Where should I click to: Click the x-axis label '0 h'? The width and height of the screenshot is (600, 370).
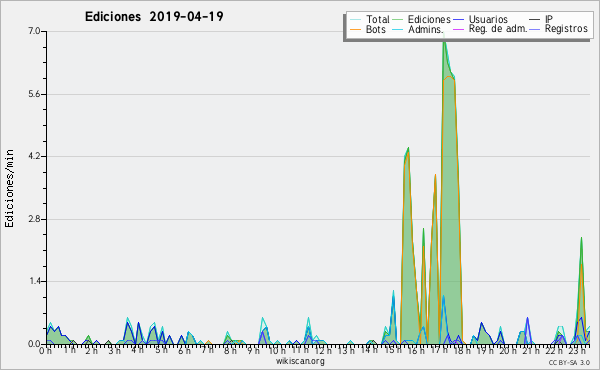[46, 350]
